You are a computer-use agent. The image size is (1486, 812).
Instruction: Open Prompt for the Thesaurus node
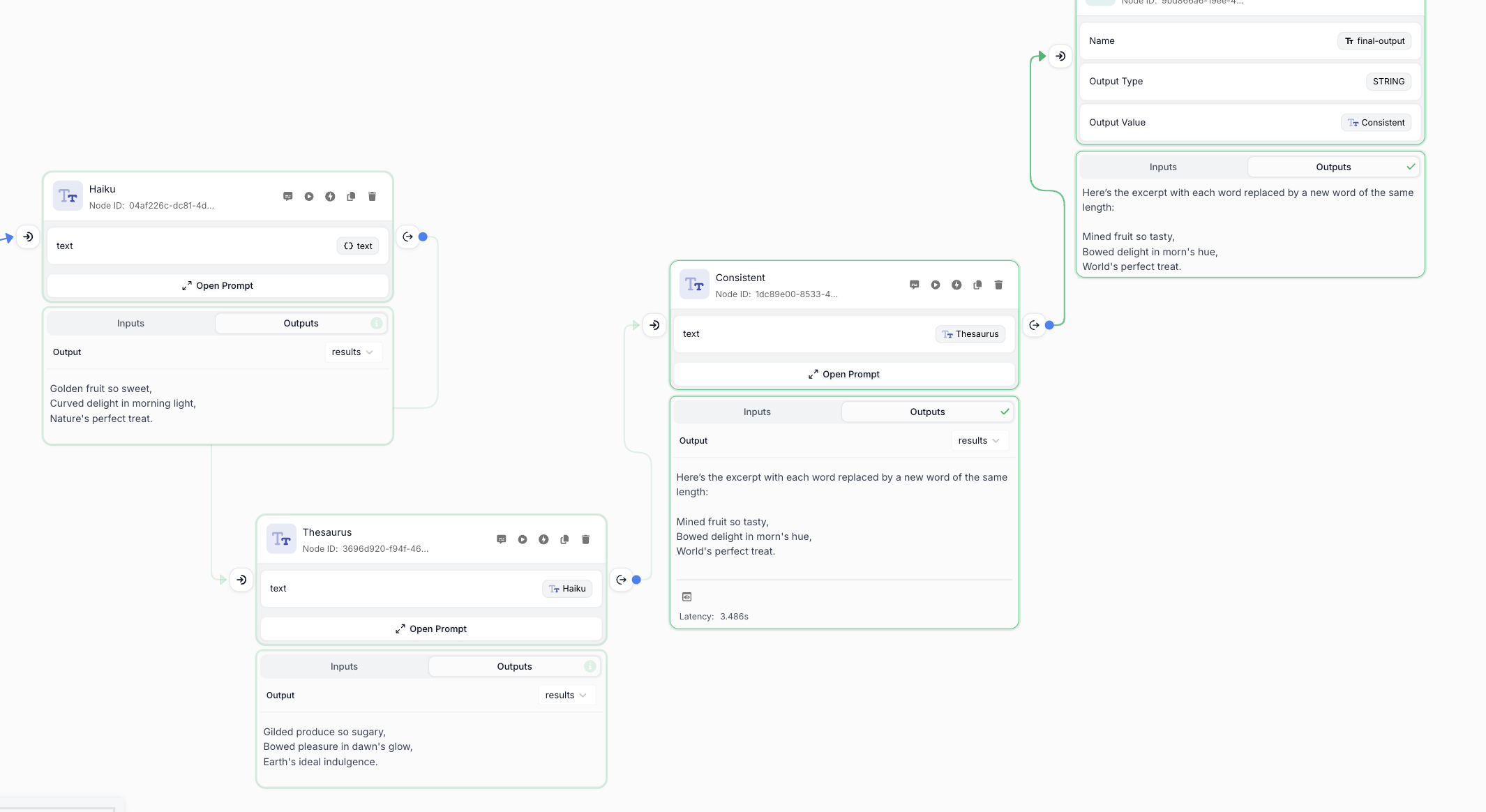[430, 629]
